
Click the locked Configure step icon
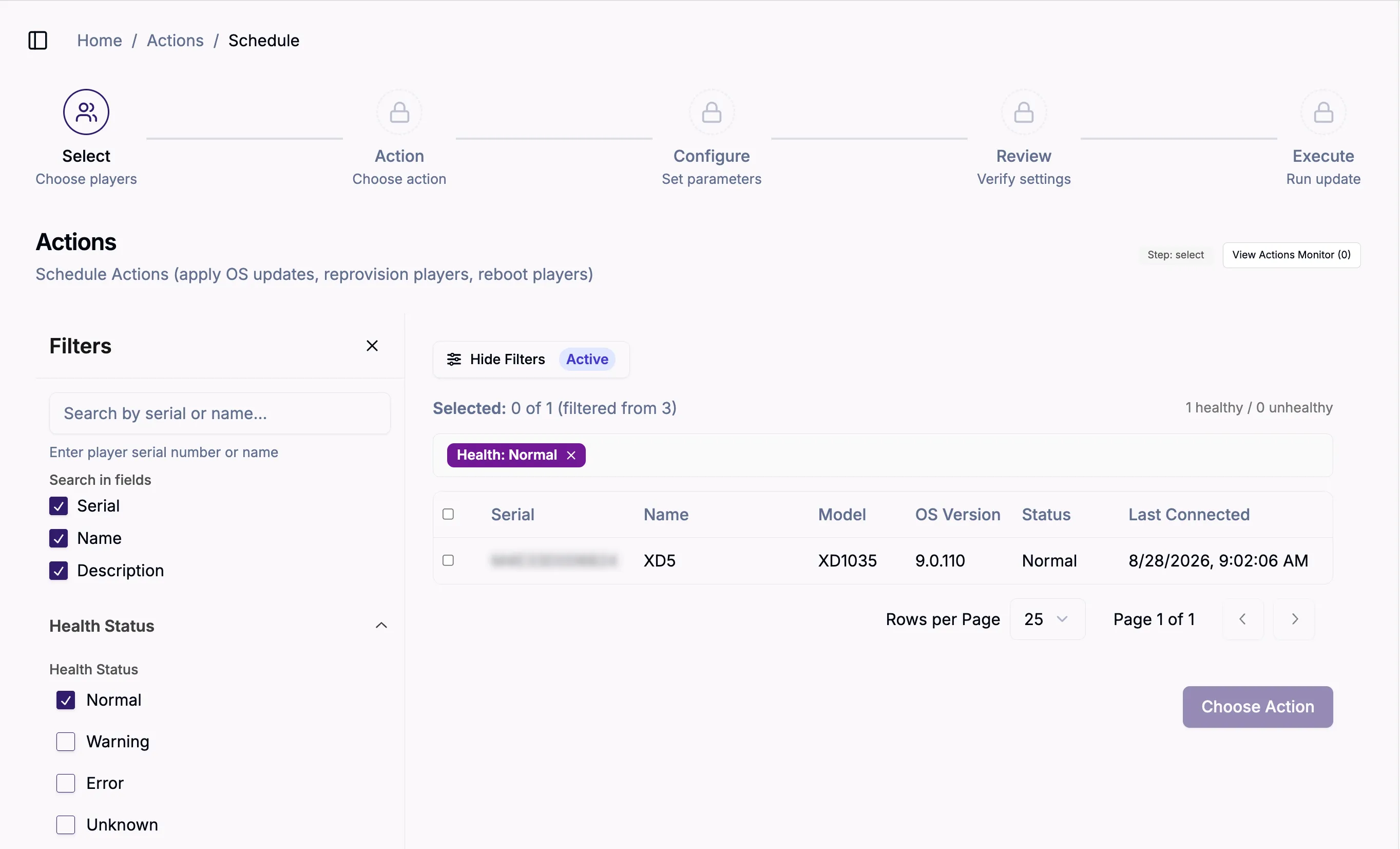(712, 112)
